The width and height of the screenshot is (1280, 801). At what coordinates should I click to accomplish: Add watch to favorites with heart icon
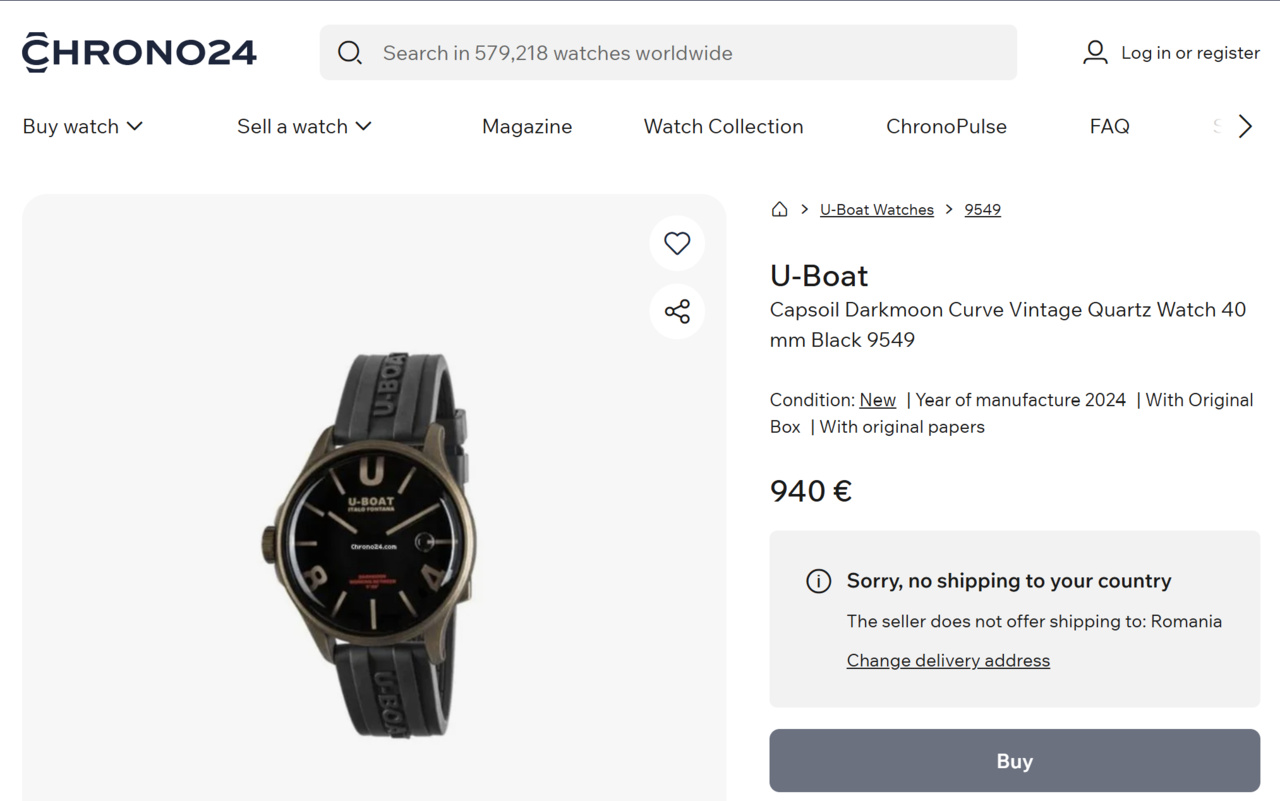click(x=677, y=243)
